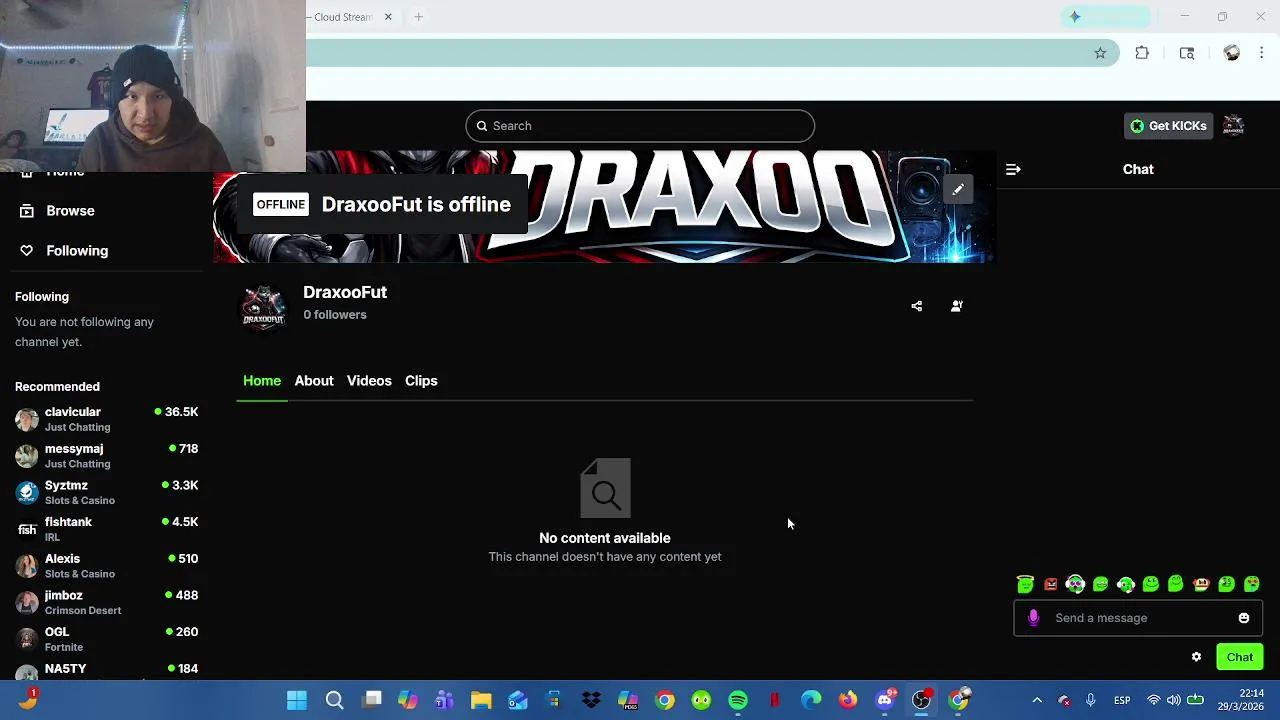Screen dimensions: 1280x720
Task: Click the volume icon in system tray
Action: 1174,700
